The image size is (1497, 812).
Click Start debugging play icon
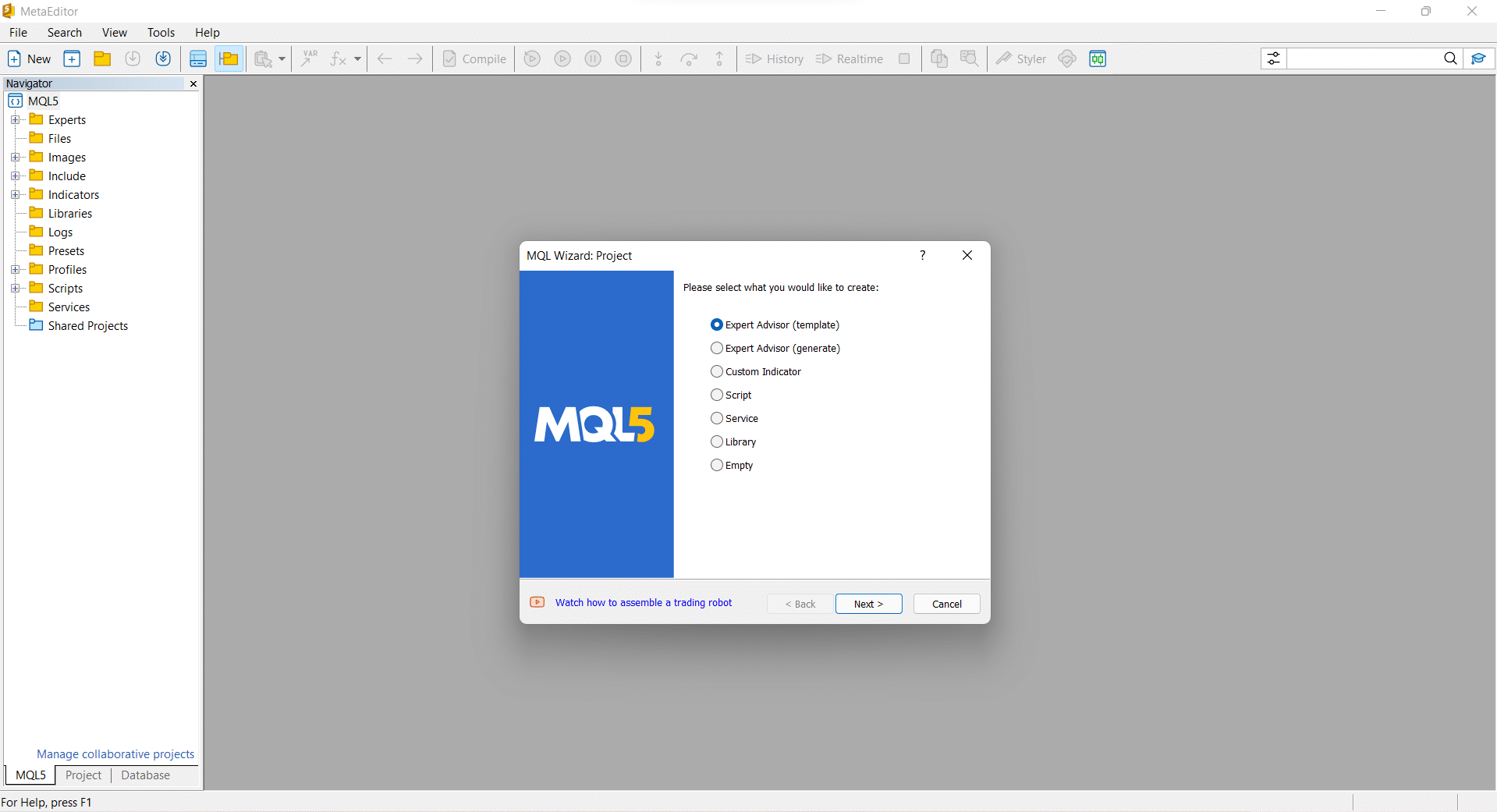(x=562, y=59)
